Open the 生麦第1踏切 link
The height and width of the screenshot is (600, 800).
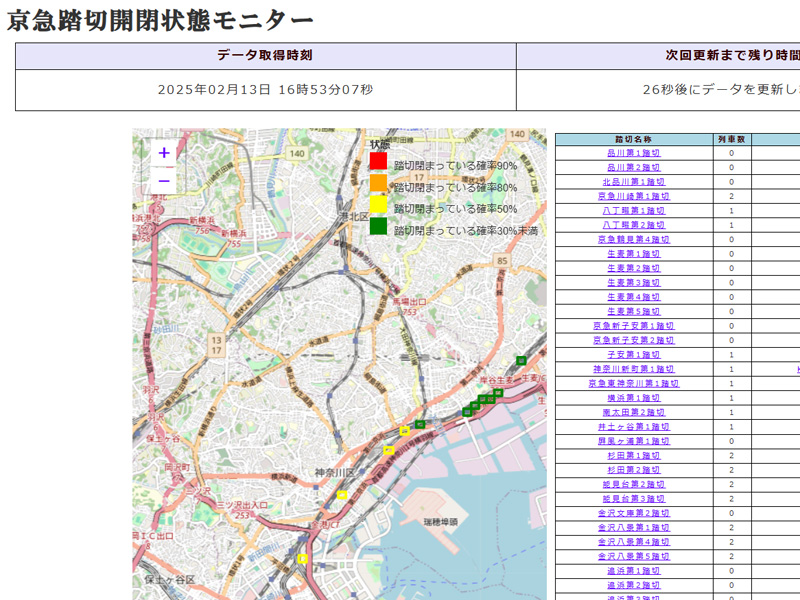click(634, 254)
